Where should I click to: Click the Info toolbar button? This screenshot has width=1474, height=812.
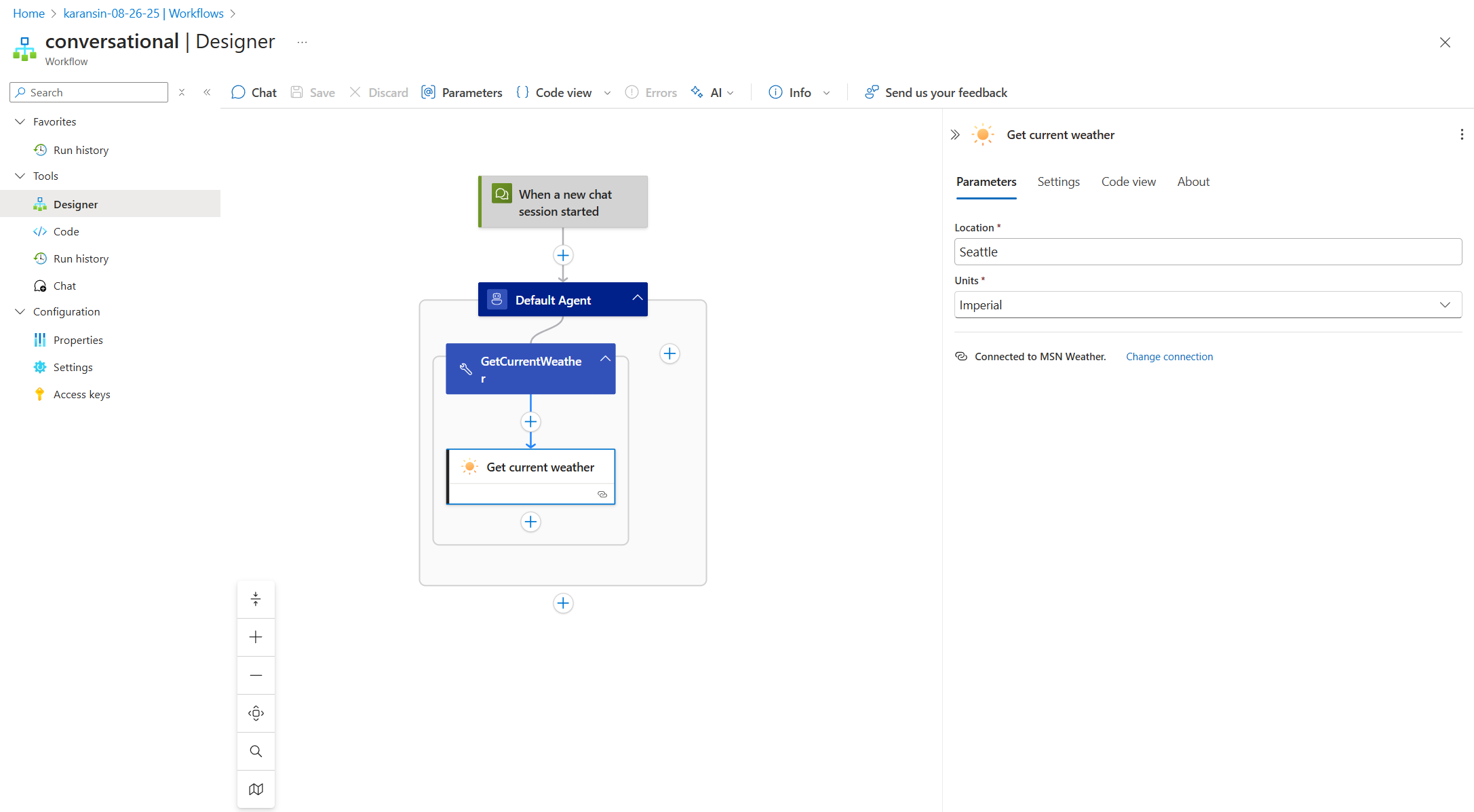click(790, 92)
